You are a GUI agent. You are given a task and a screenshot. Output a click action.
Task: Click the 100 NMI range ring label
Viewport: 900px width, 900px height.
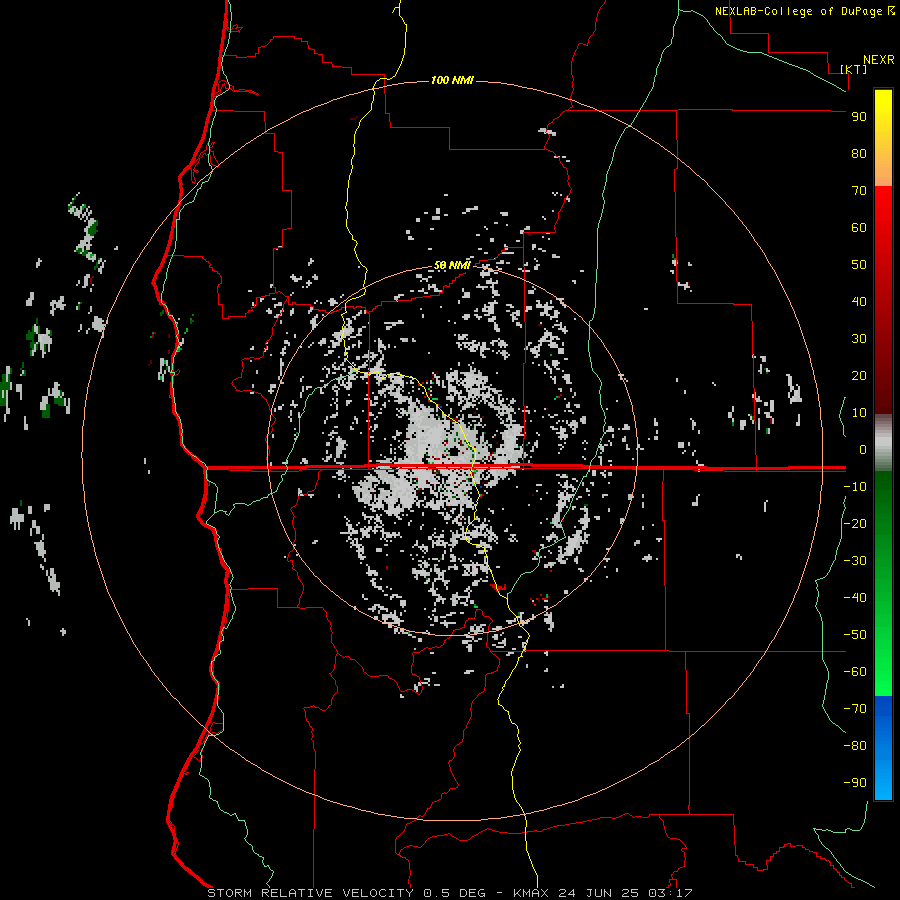coord(452,80)
